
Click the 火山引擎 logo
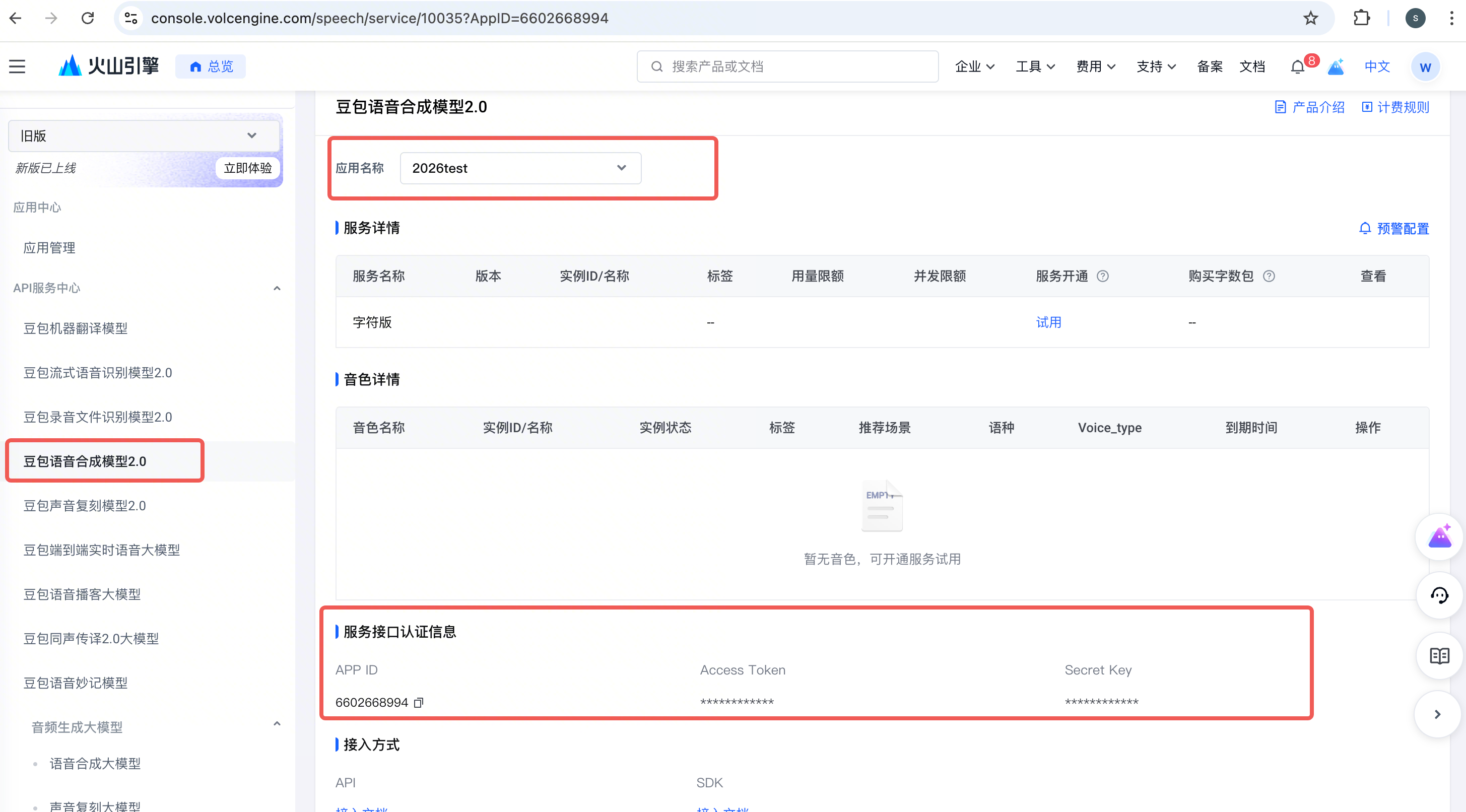[x=109, y=66]
